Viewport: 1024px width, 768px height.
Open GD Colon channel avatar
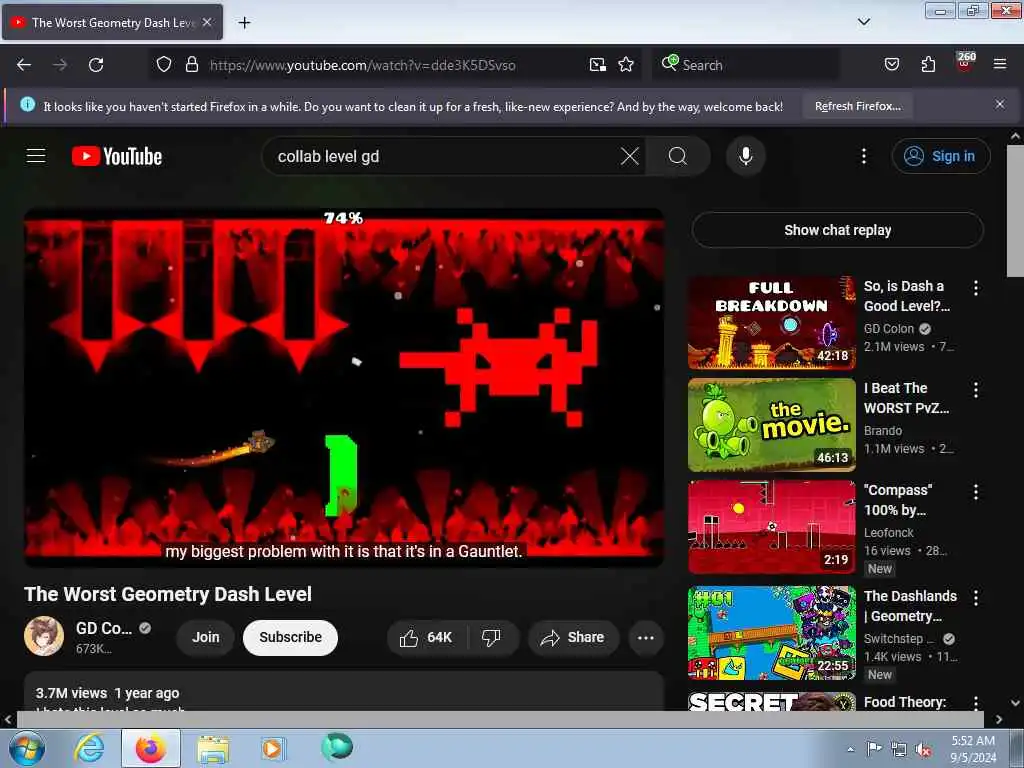(x=44, y=635)
